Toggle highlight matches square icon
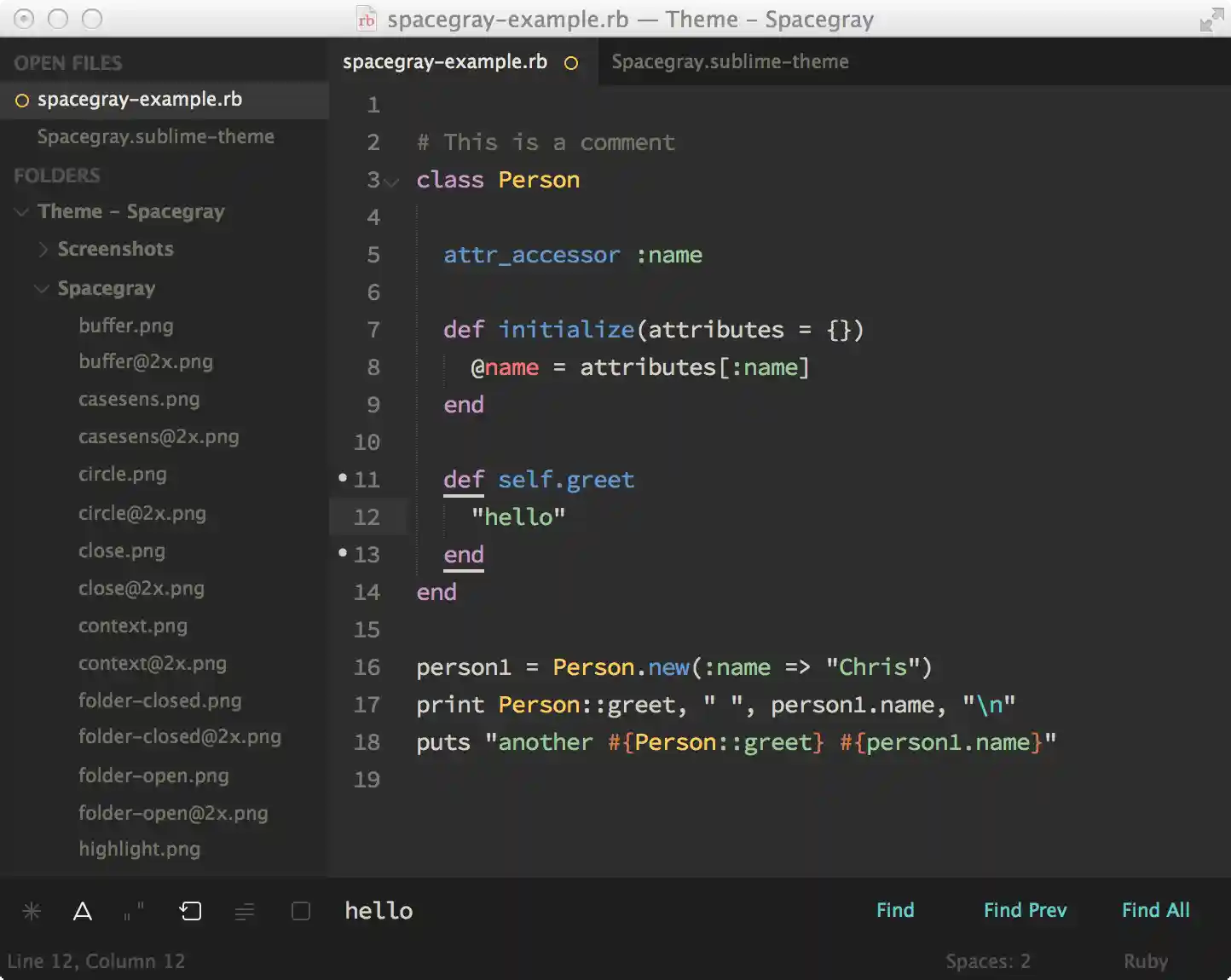 click(x=300, y=911)
